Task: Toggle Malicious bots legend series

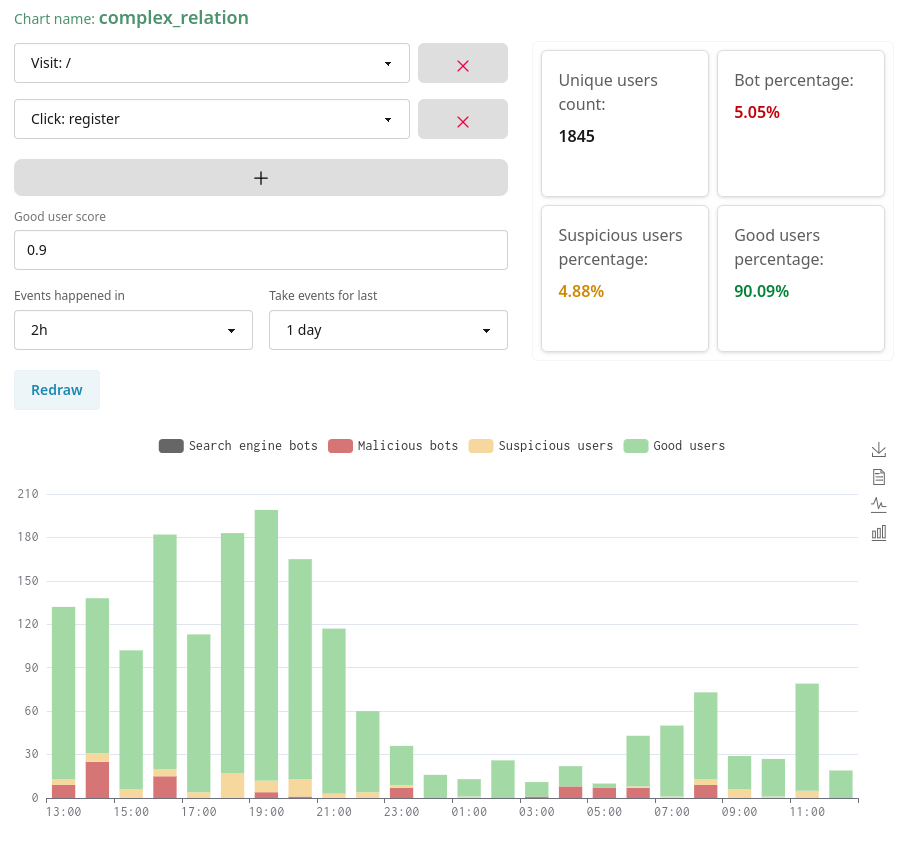Action: tap(393, 446)
